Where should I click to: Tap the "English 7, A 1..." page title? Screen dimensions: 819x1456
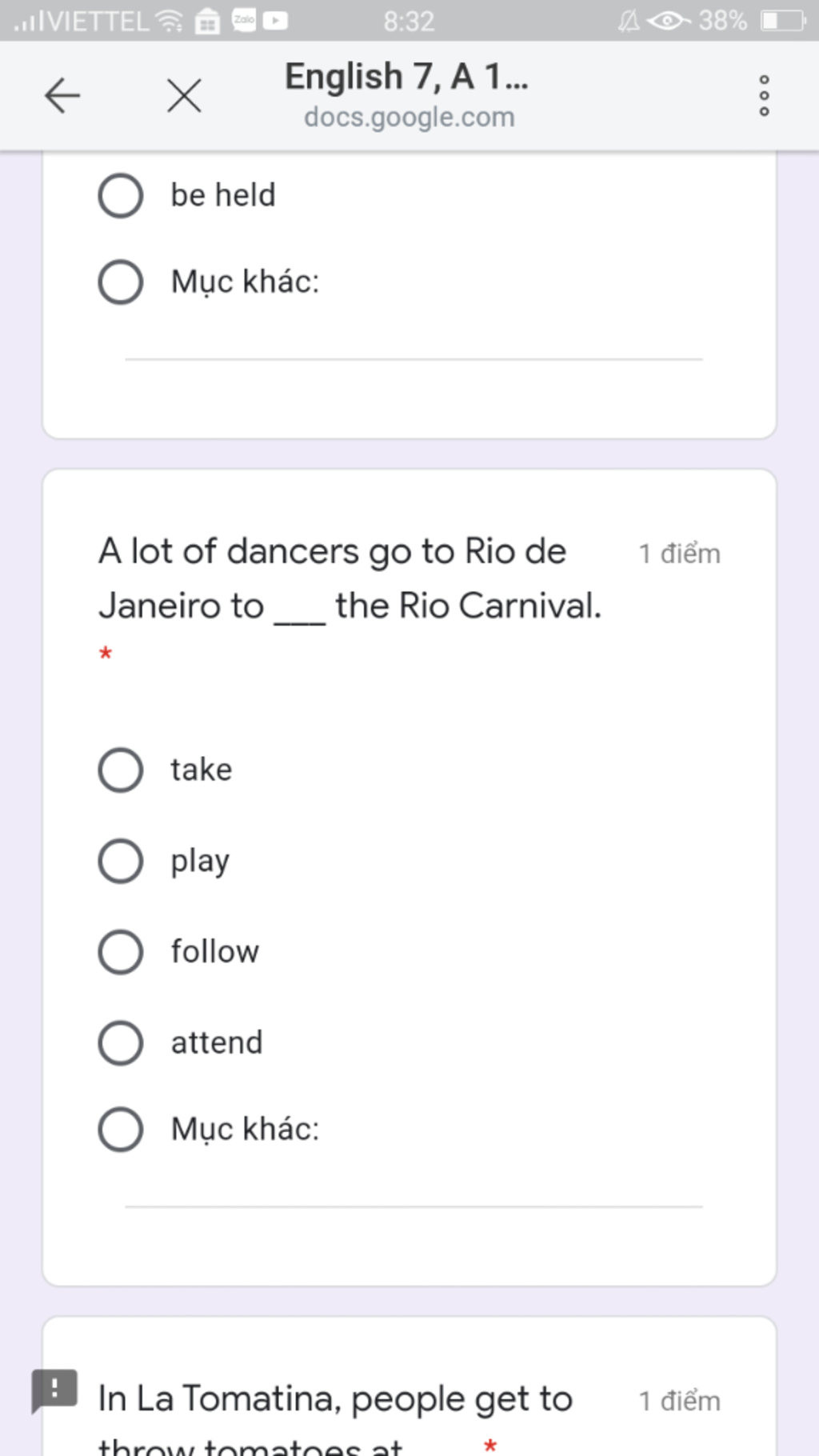tap(406, 77)
